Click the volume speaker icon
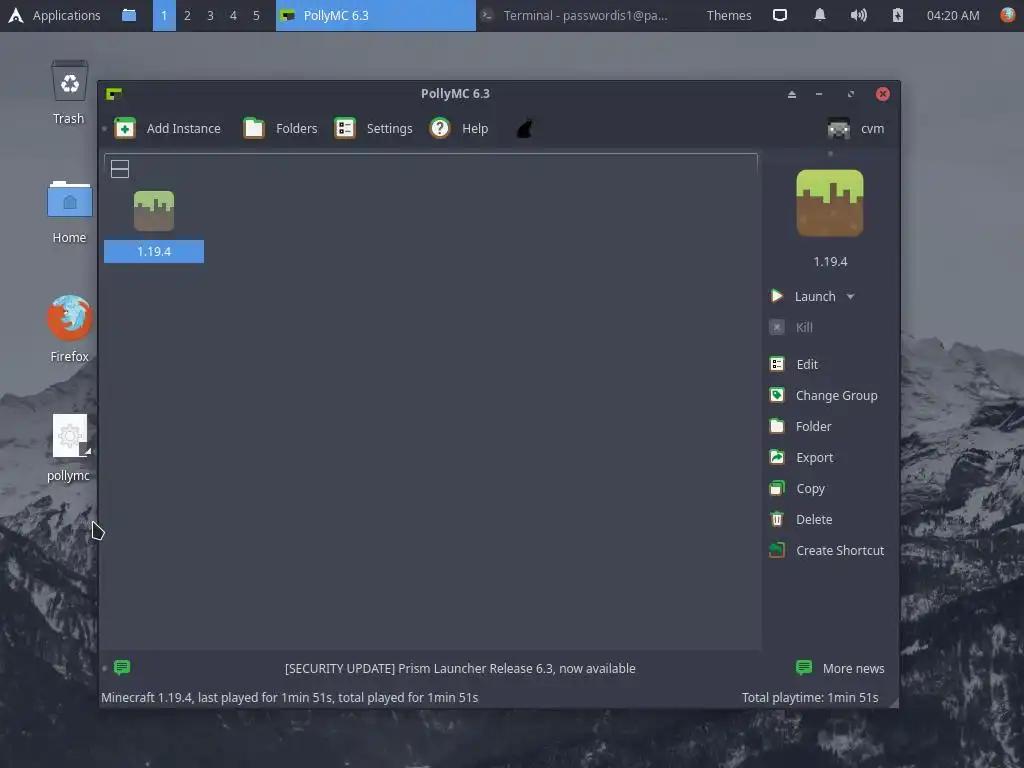 pos(858,15)
